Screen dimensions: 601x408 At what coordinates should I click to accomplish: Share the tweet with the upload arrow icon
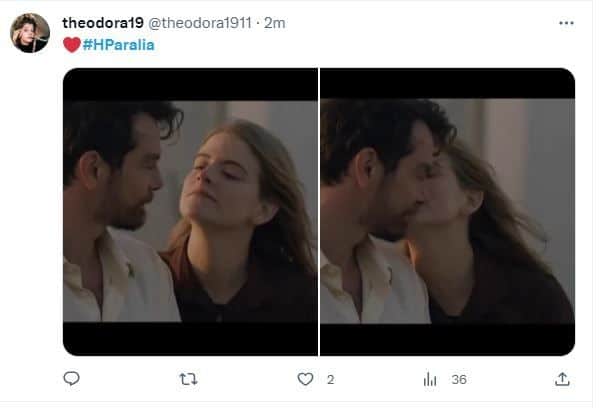(x=562, y=379)
